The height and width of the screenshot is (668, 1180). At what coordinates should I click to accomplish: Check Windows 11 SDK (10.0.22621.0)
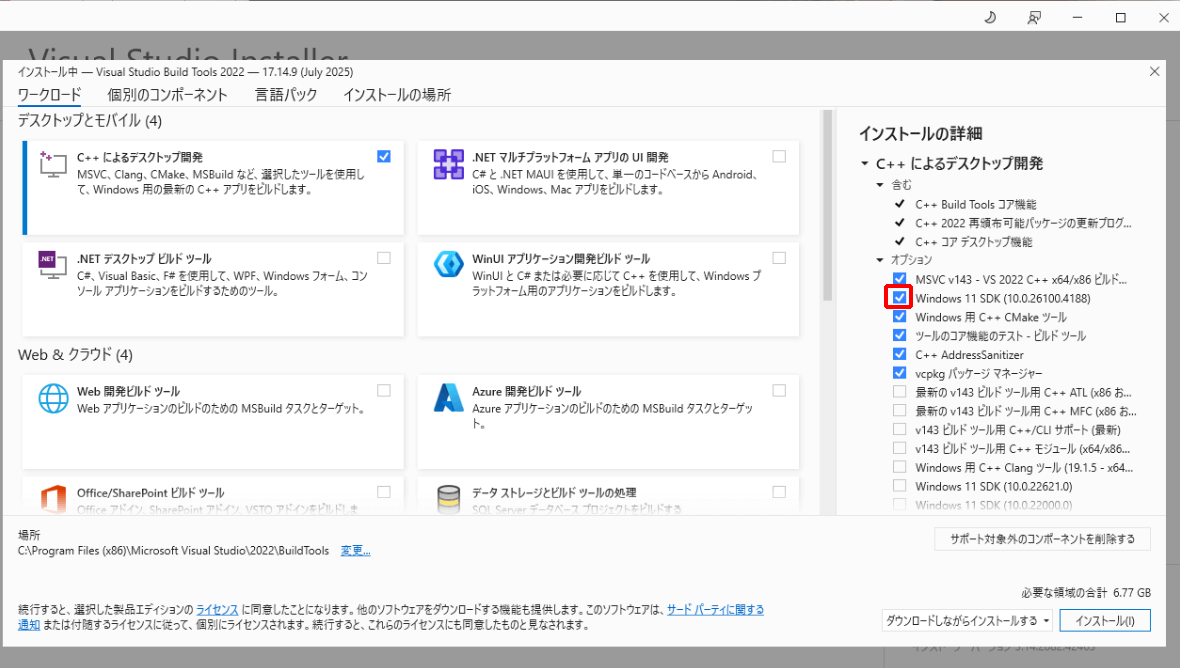tap(899, 486)
